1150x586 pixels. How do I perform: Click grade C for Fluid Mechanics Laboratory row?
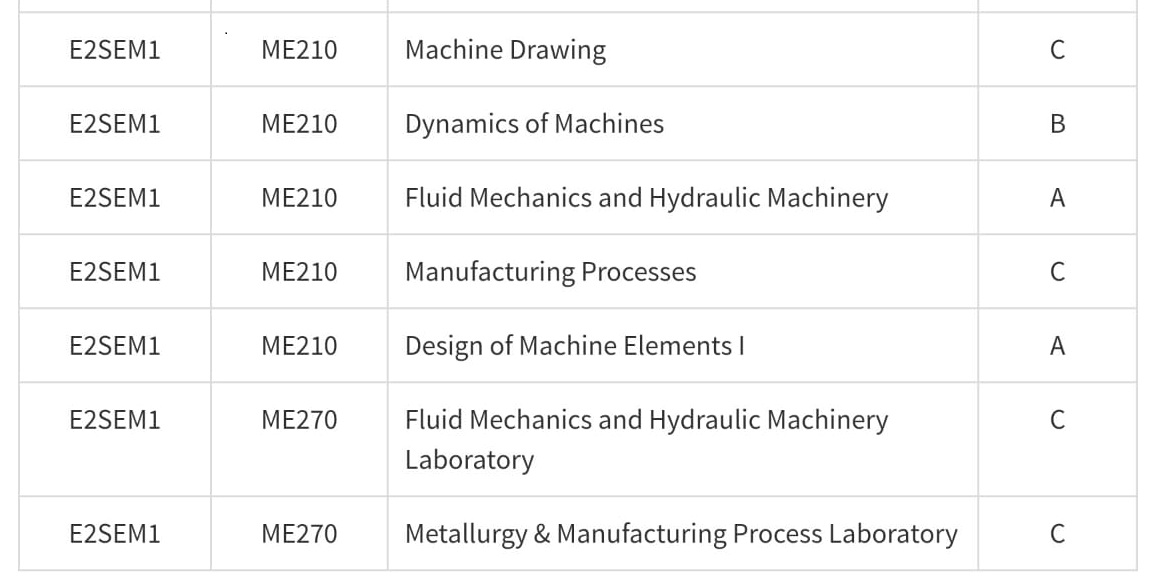1057,420
